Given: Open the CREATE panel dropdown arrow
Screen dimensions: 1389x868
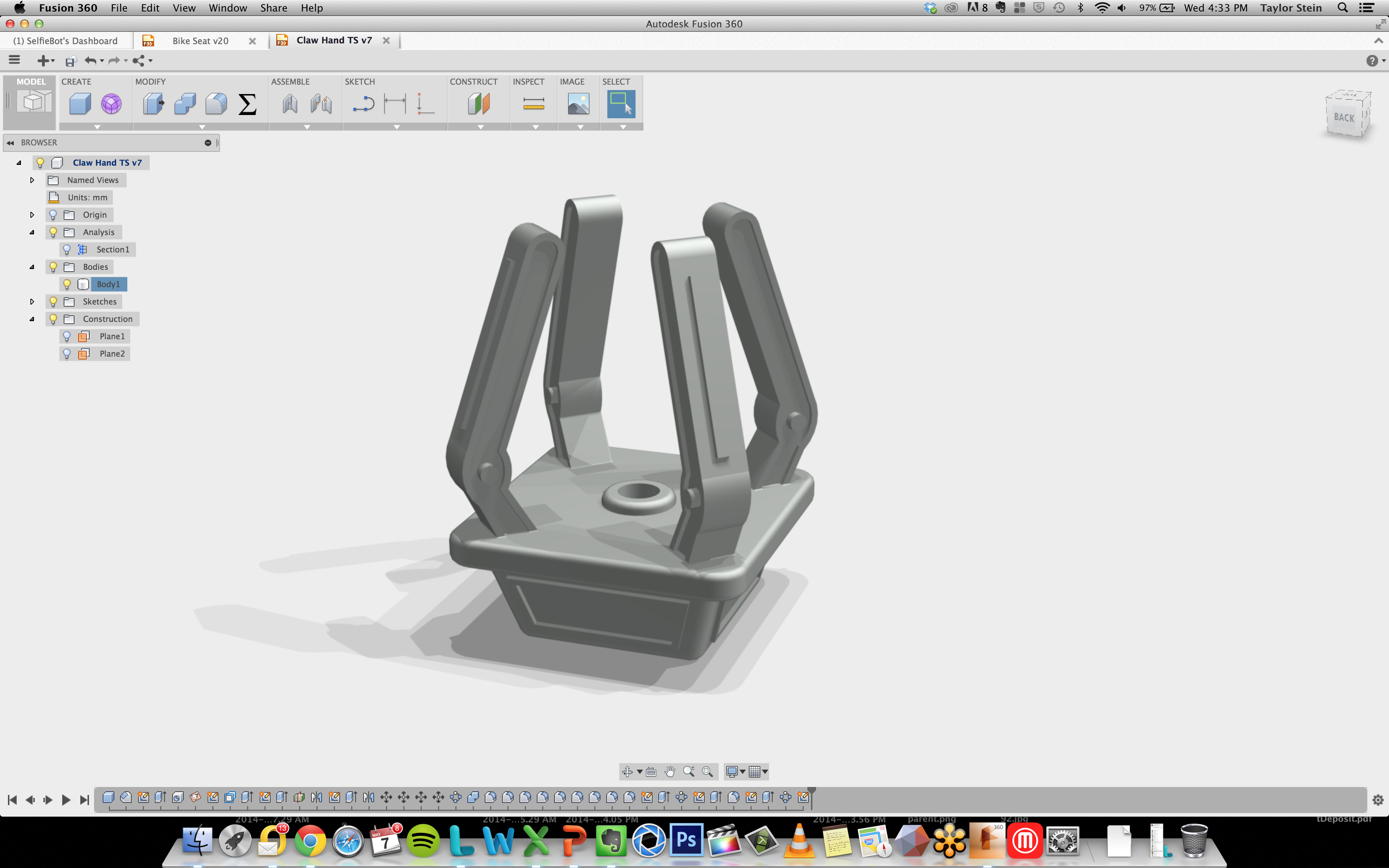Looking at the screenshot, I should pyautogui.click(x=97, y=127).
